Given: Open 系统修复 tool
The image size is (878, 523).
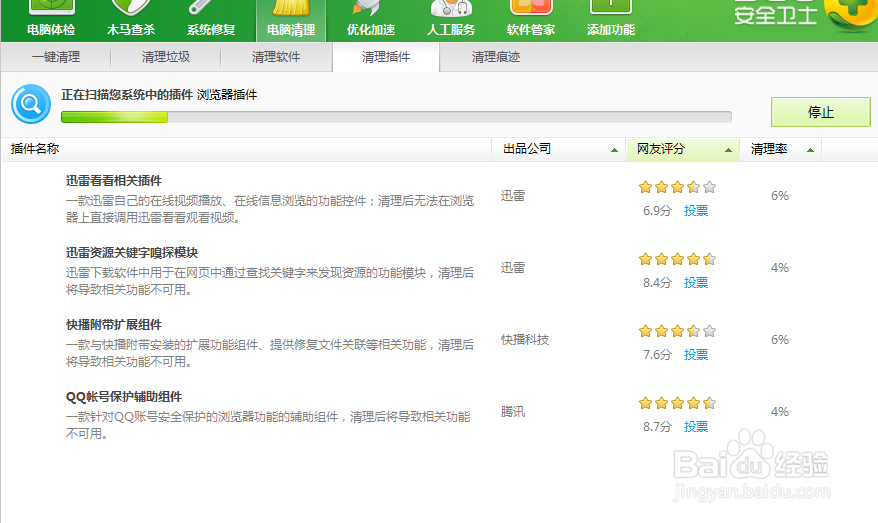Looking at the screenshot, I should 211,20.
